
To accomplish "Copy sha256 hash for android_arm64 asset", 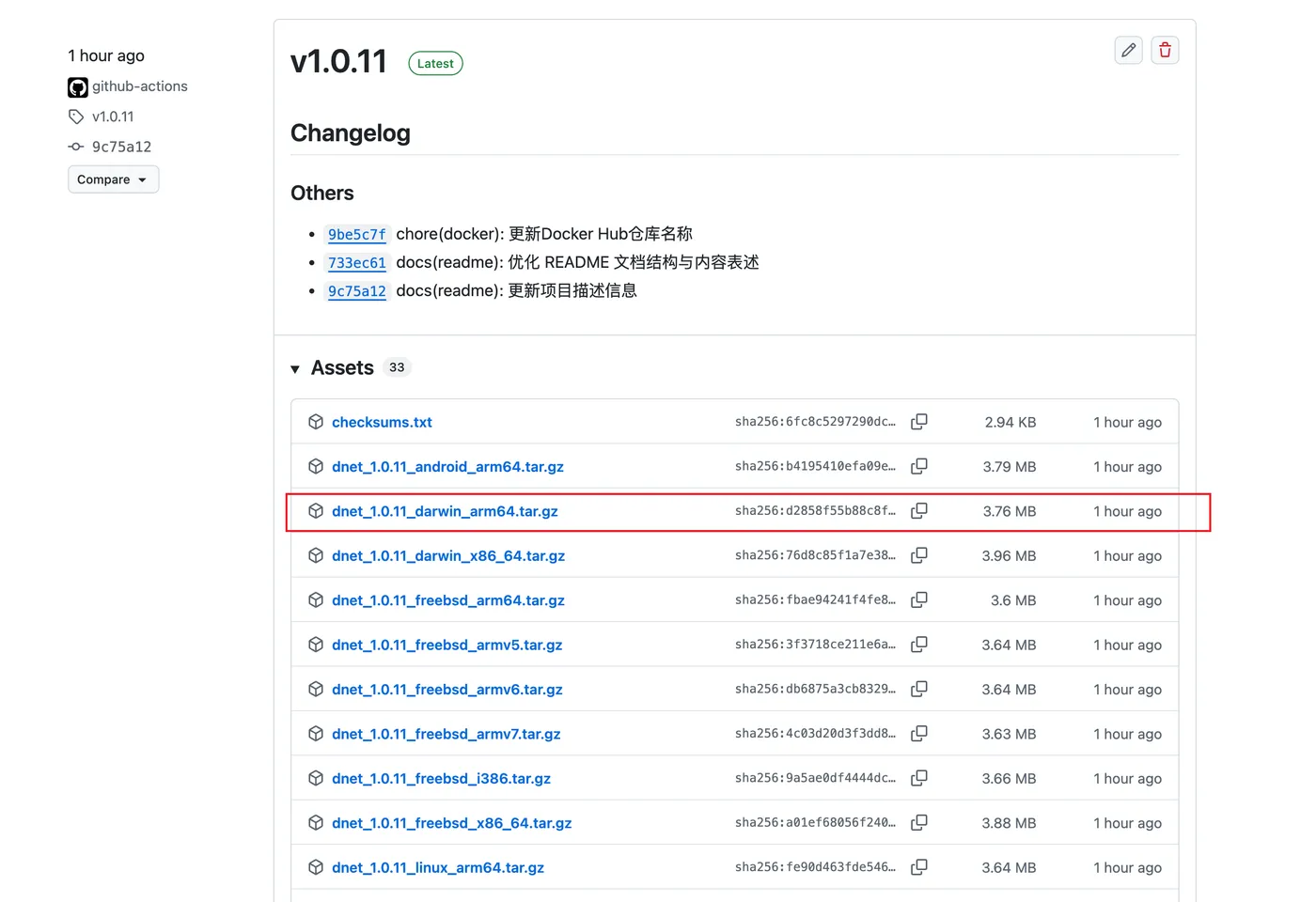I will [x=919, y=466].
